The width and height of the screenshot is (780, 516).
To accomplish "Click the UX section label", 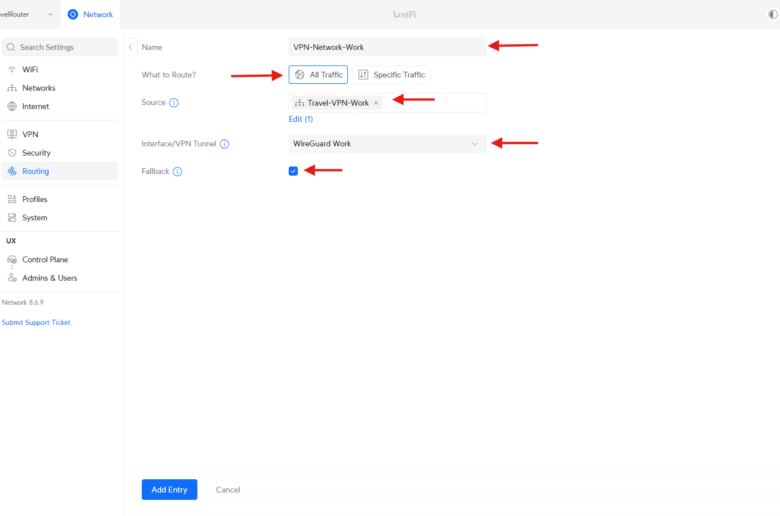I will (x=11, y=240).
